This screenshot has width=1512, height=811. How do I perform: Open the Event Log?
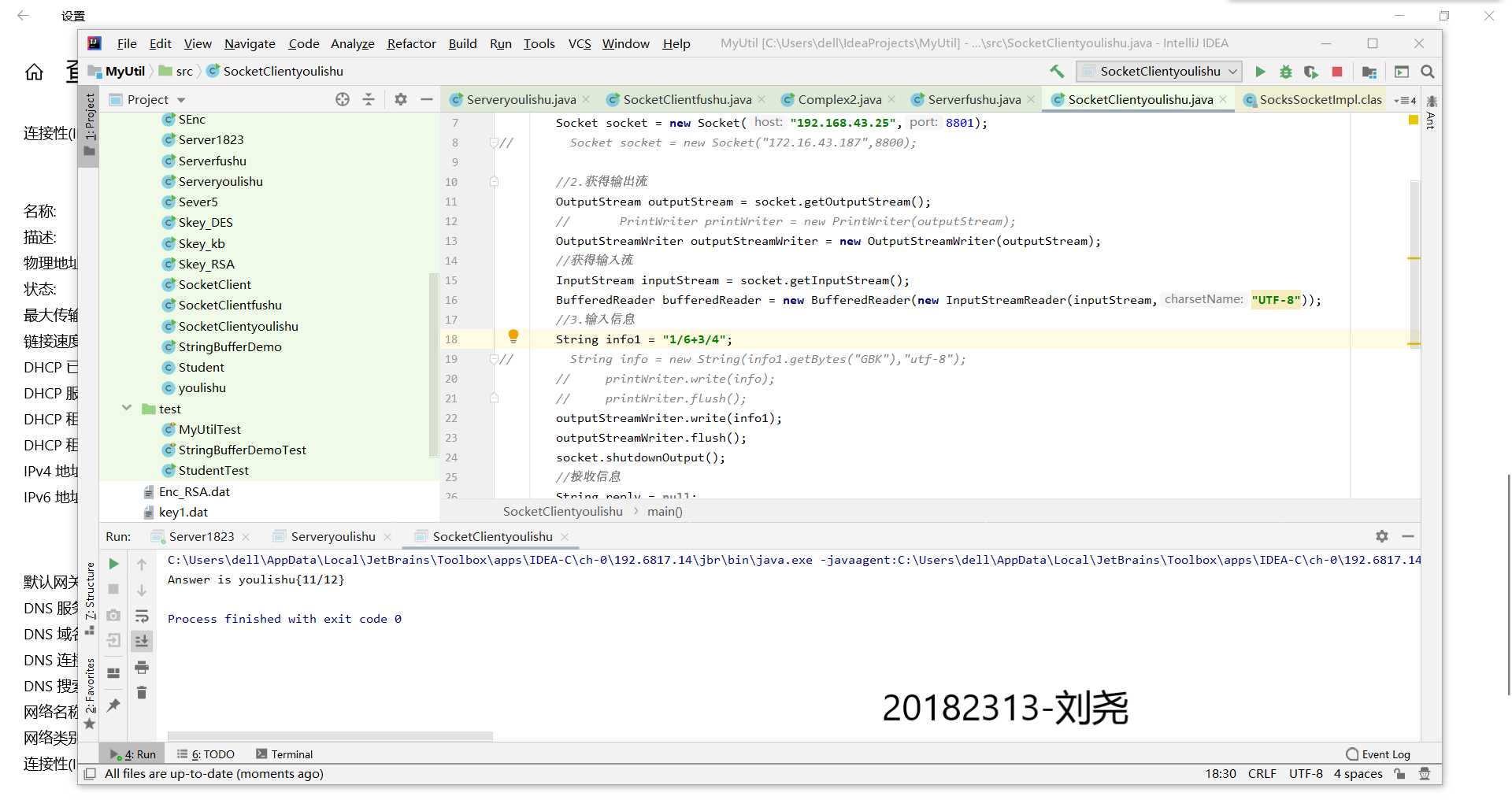pyautogui.click(x=1378, y=754)
